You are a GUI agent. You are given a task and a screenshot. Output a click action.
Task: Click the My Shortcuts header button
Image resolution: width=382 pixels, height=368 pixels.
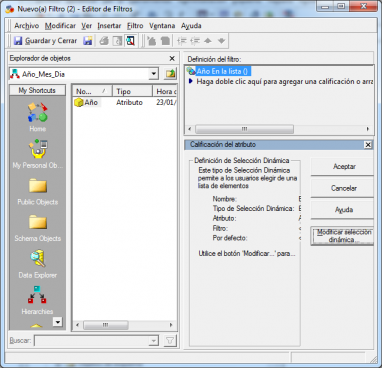(x=37, y=90)
